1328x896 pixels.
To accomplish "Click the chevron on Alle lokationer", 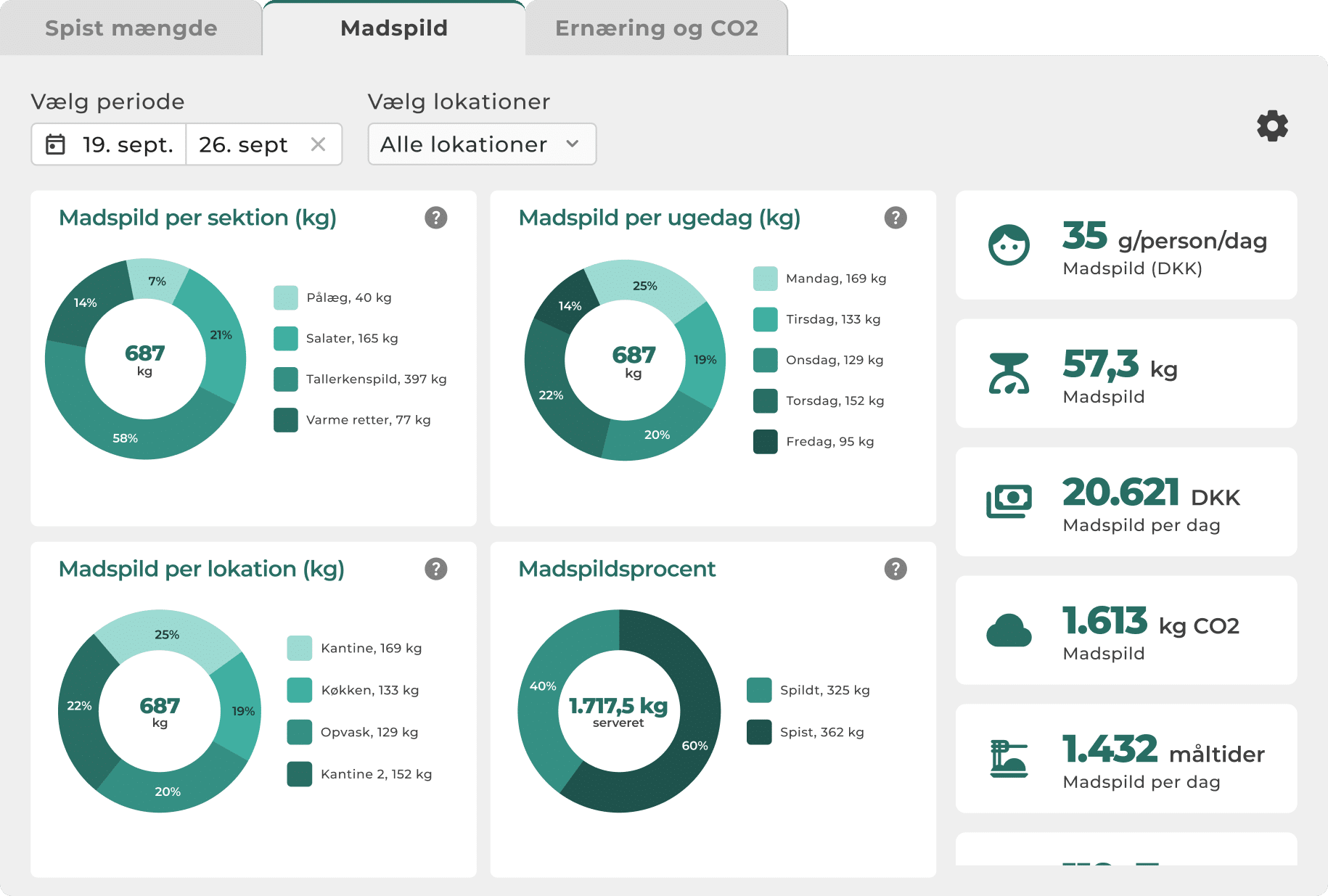I will coord(573,144).
